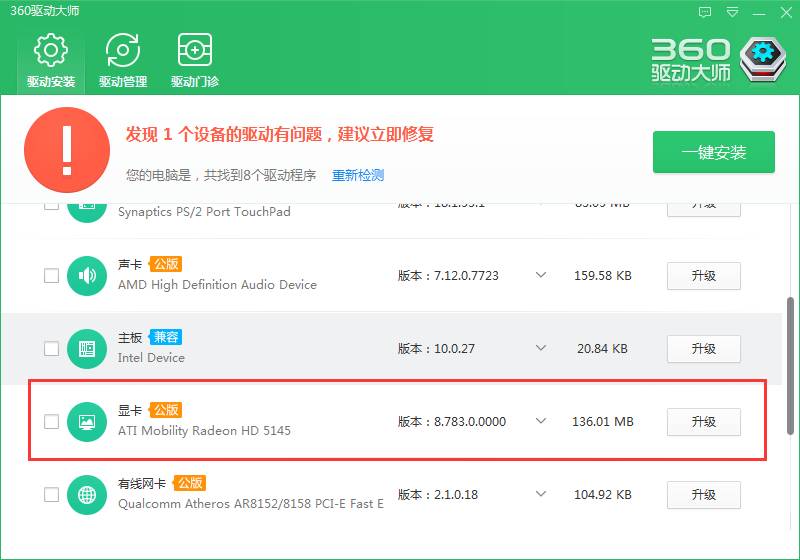The height and width of the screenshot is (560, 800).
Task: Click the red warning exclamation icon
Action: [x=67, y=150]
